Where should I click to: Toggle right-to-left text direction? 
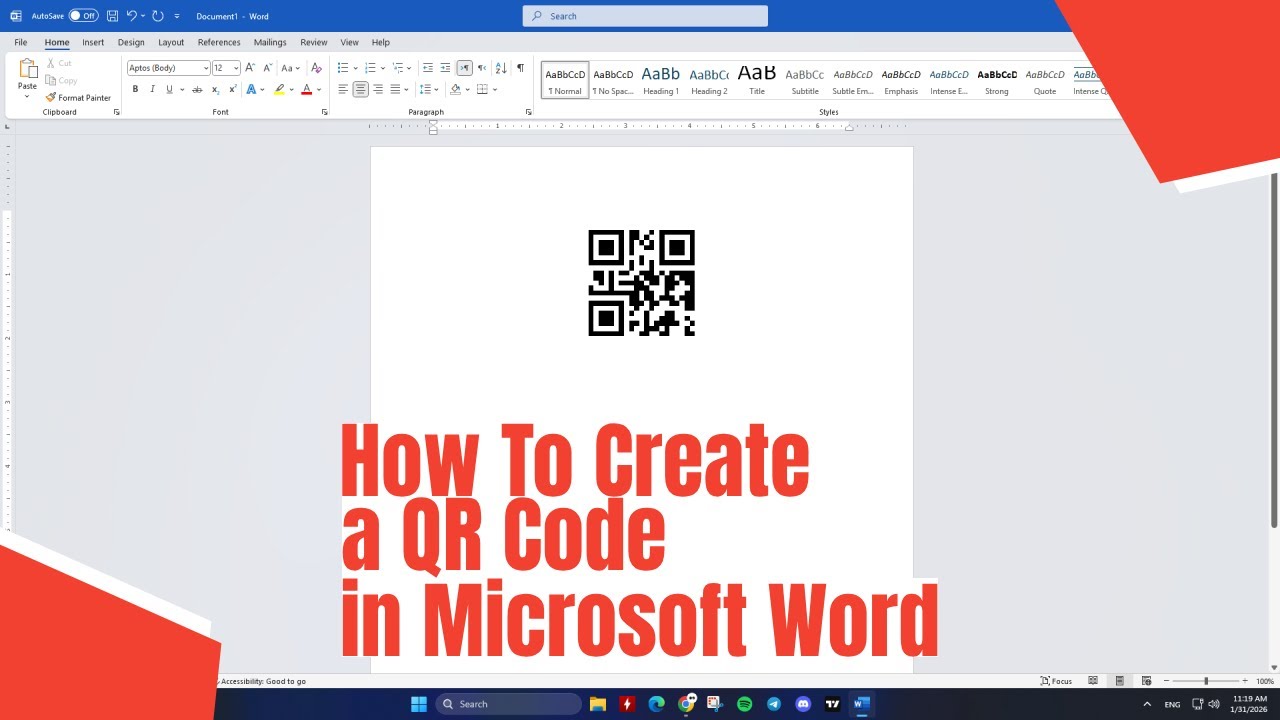pos(482,68)
